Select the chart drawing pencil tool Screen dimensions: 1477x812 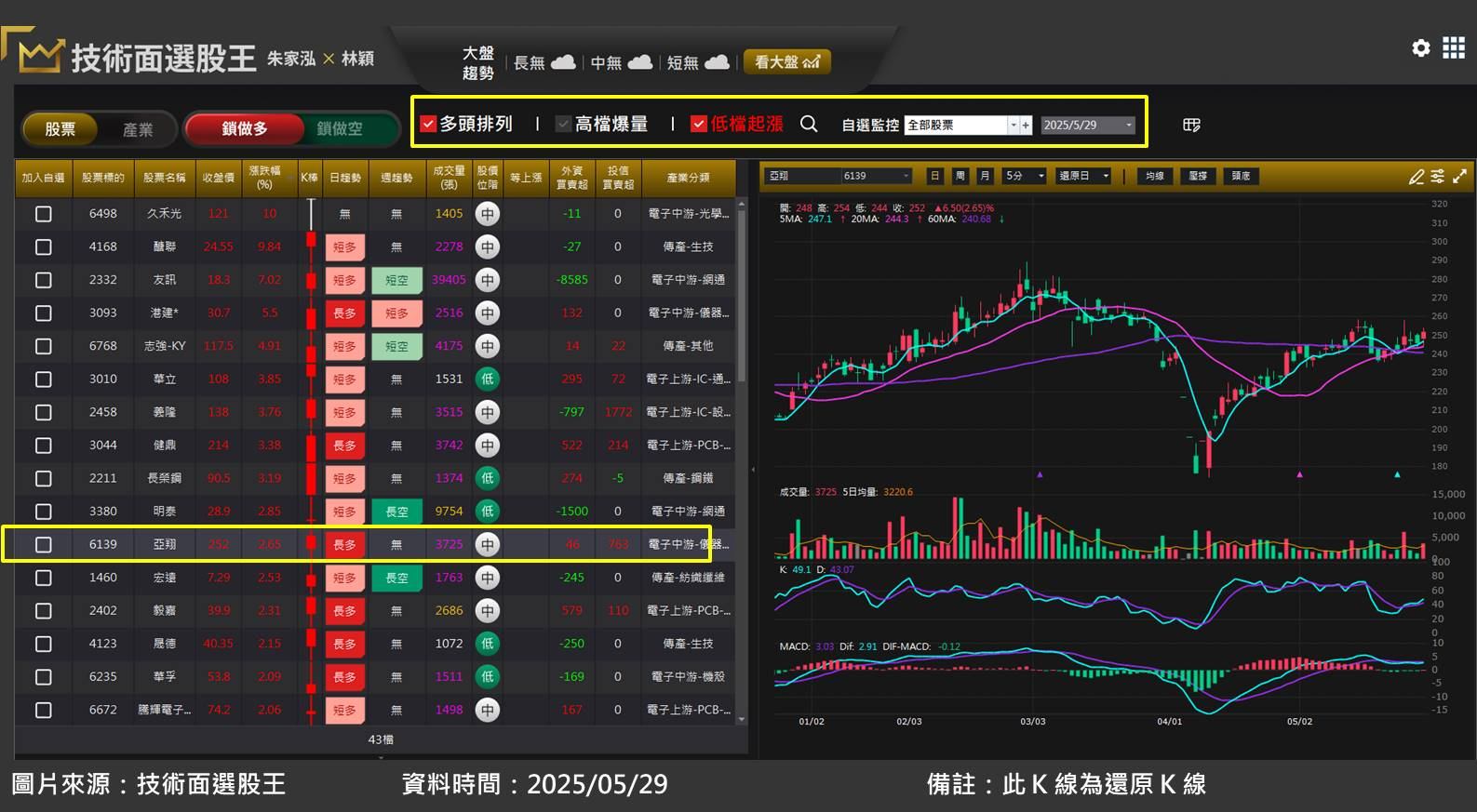[1417, 176]
